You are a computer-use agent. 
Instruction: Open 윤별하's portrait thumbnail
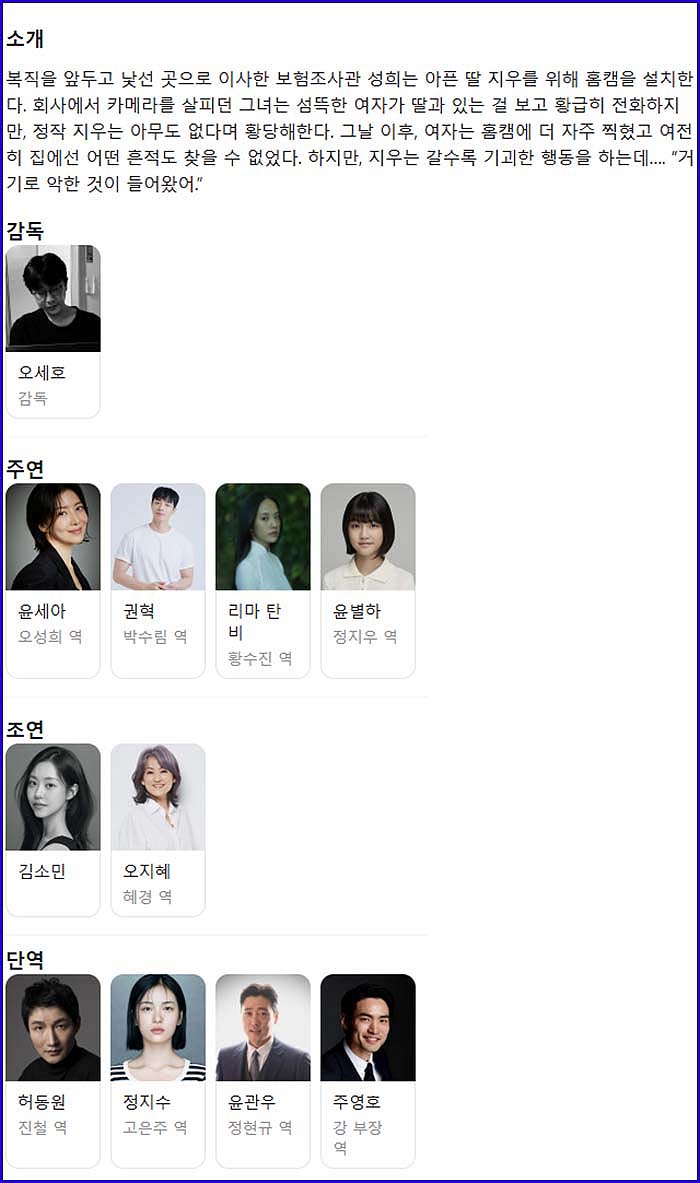(x=367, y=536)
